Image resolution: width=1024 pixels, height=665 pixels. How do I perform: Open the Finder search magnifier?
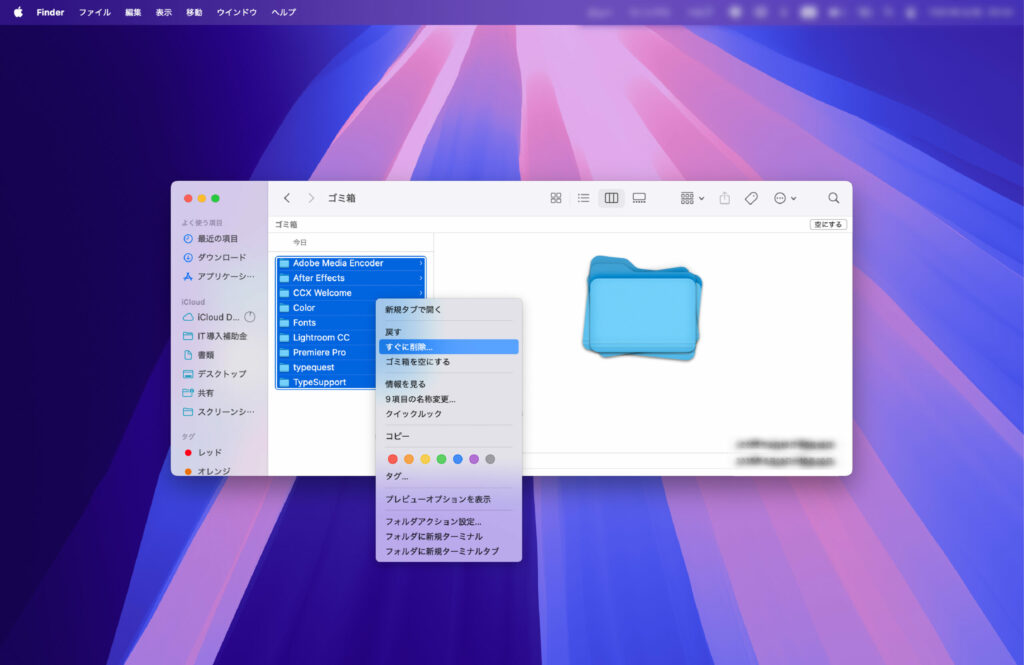[833, 198]
